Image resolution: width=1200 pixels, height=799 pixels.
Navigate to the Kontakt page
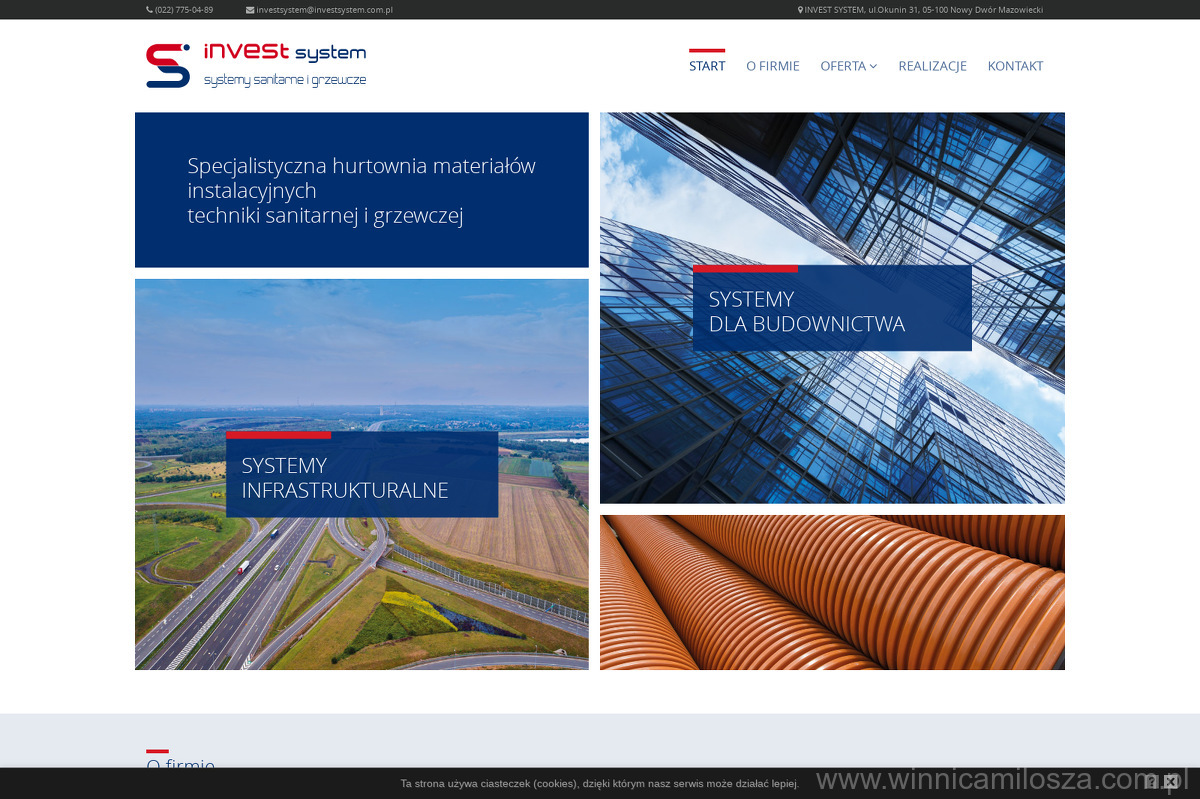point(1015,66)
